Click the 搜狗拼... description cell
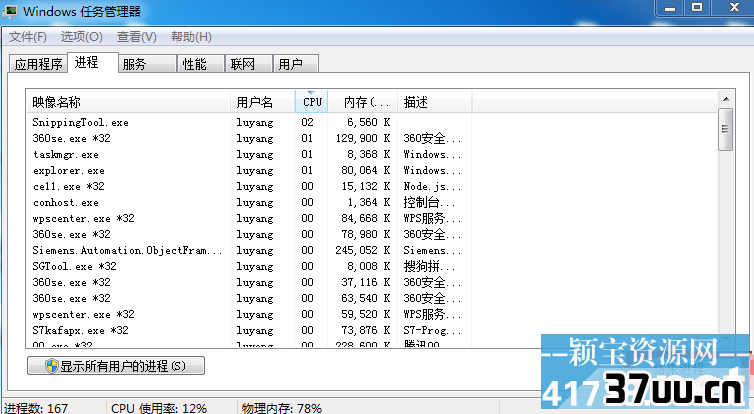Image resolution: width=754 pixels, height=414 pixels. (x=429, y=266)
